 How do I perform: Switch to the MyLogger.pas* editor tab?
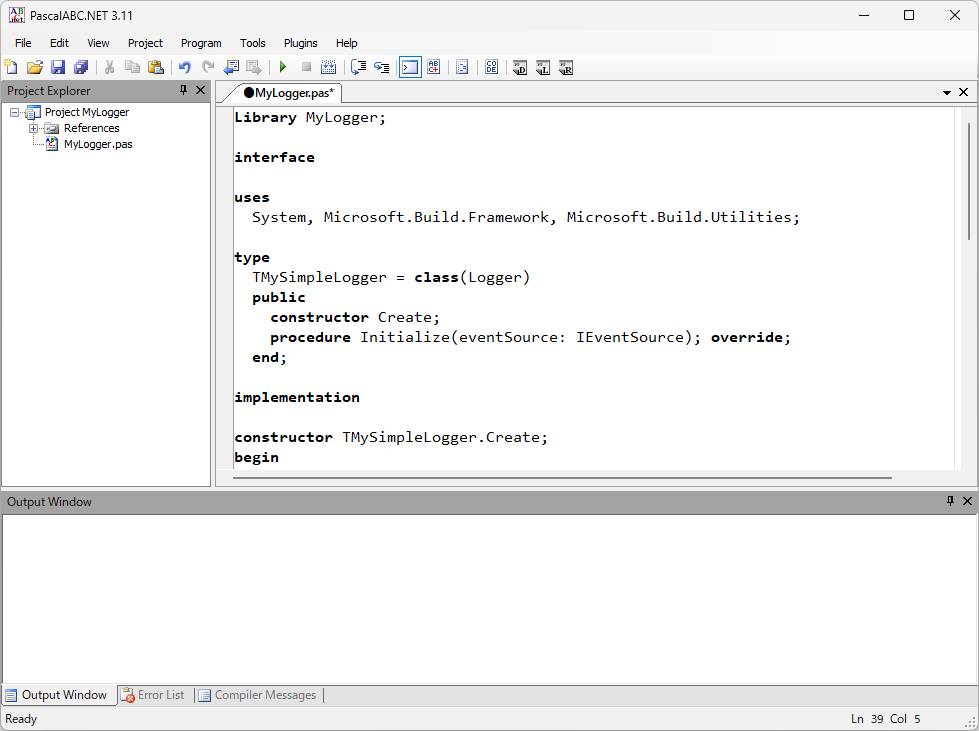(288, 93)
